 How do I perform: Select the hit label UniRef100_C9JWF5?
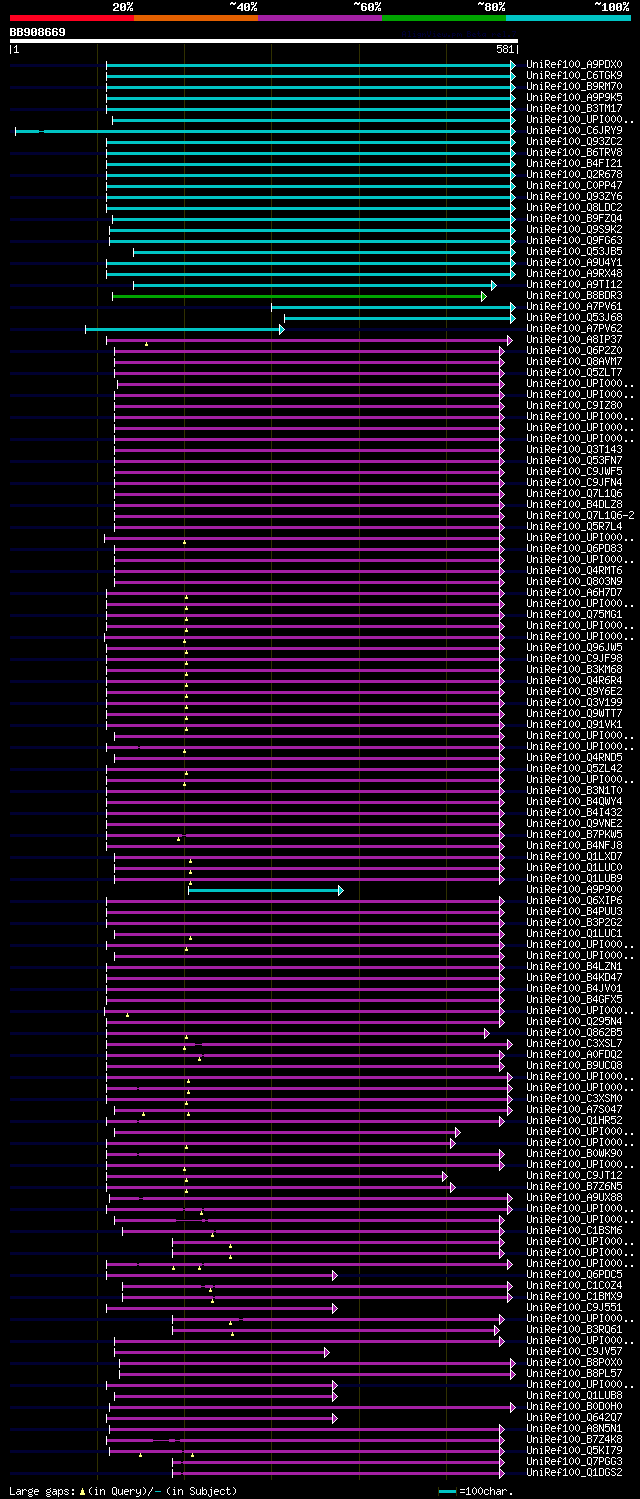[x=574, y=472]
